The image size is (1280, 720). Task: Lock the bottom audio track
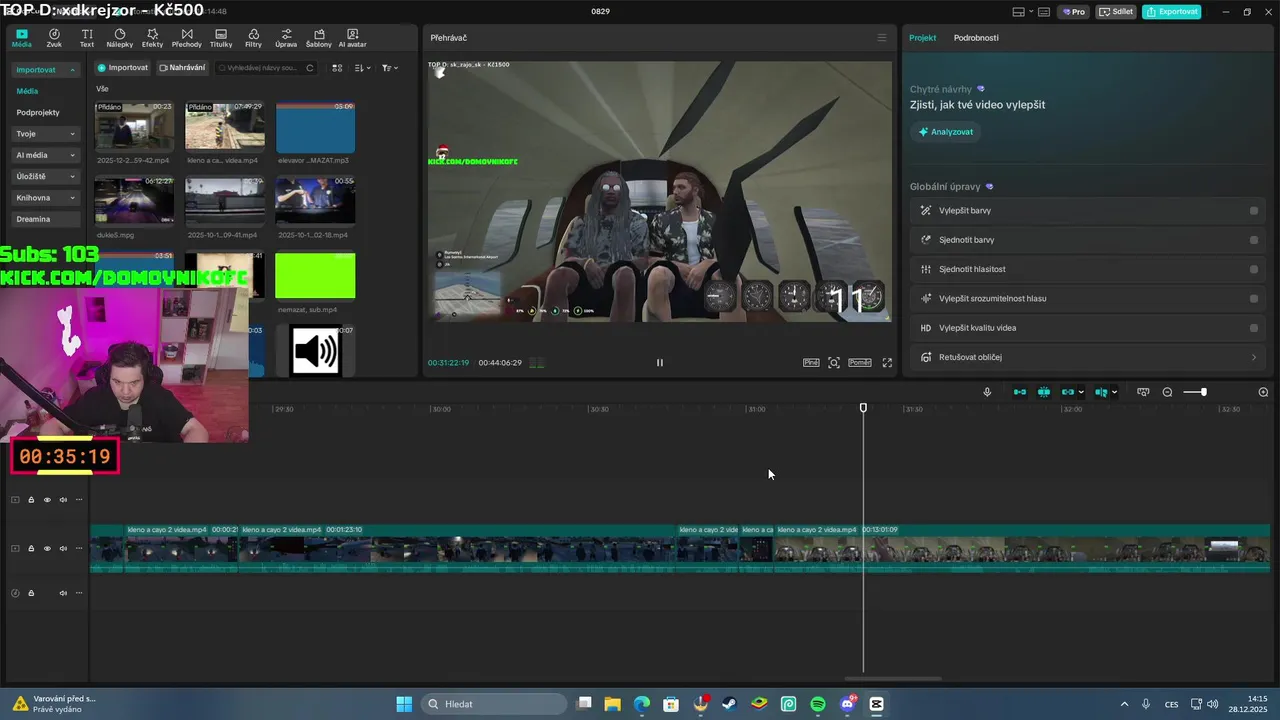[31, 593]
